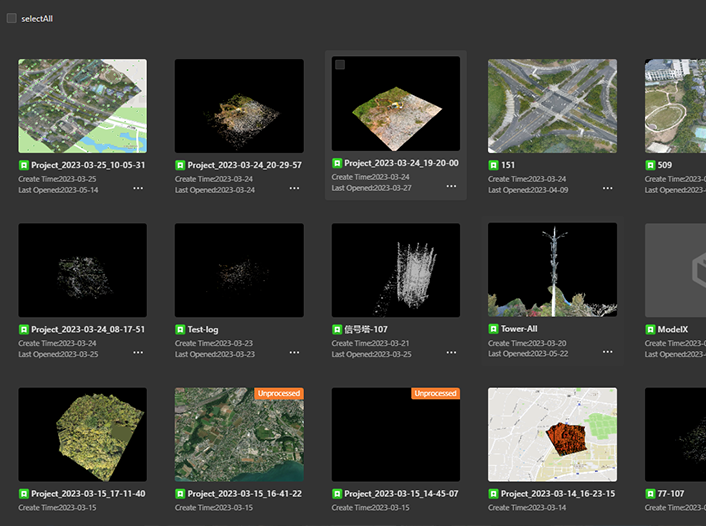Click green project icon beside ModelX

click(650, 329)
